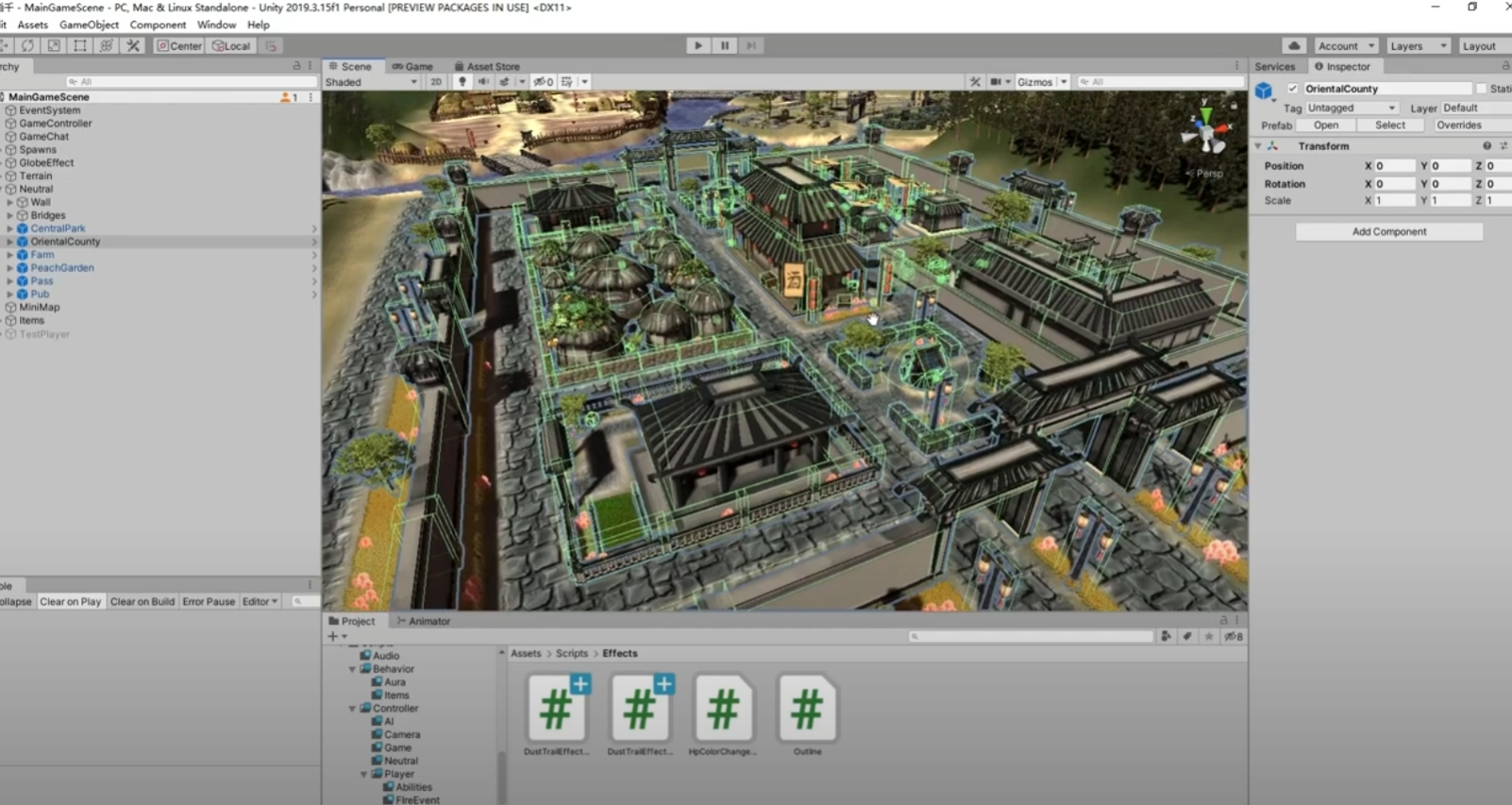
Task: Toggle pivot mode Center button
Action: pos(179,45)
